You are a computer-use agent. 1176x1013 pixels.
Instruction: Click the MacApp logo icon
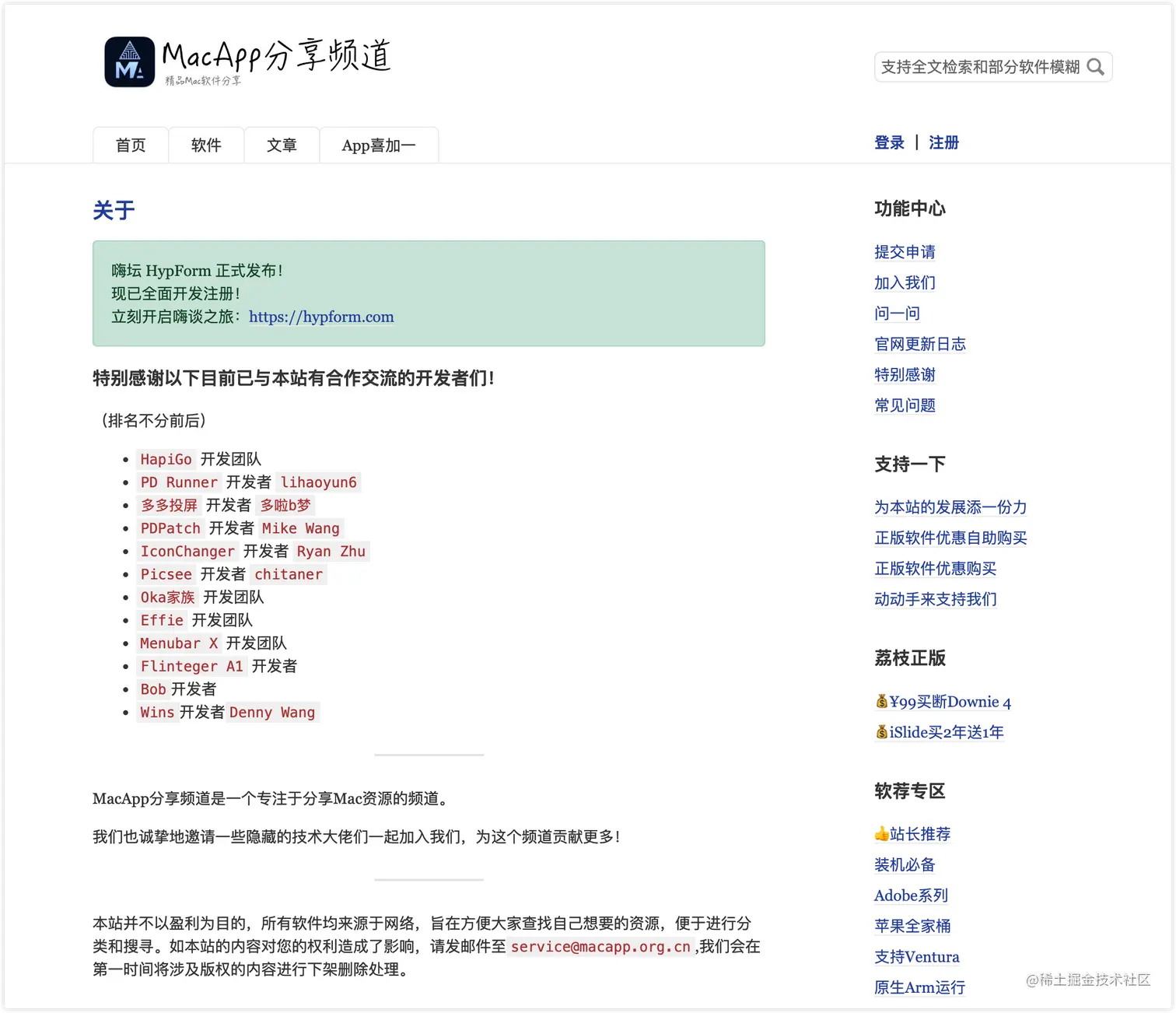[x=130, y=62]
